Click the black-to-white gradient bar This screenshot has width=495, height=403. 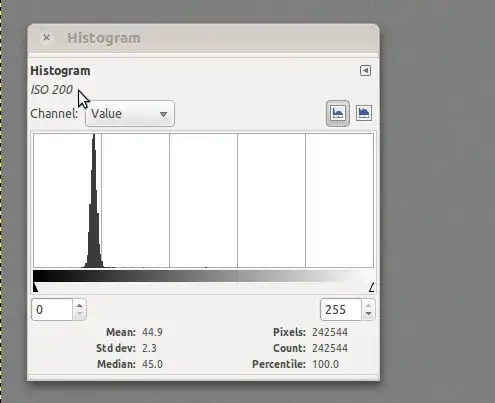(x=204, y=276)
